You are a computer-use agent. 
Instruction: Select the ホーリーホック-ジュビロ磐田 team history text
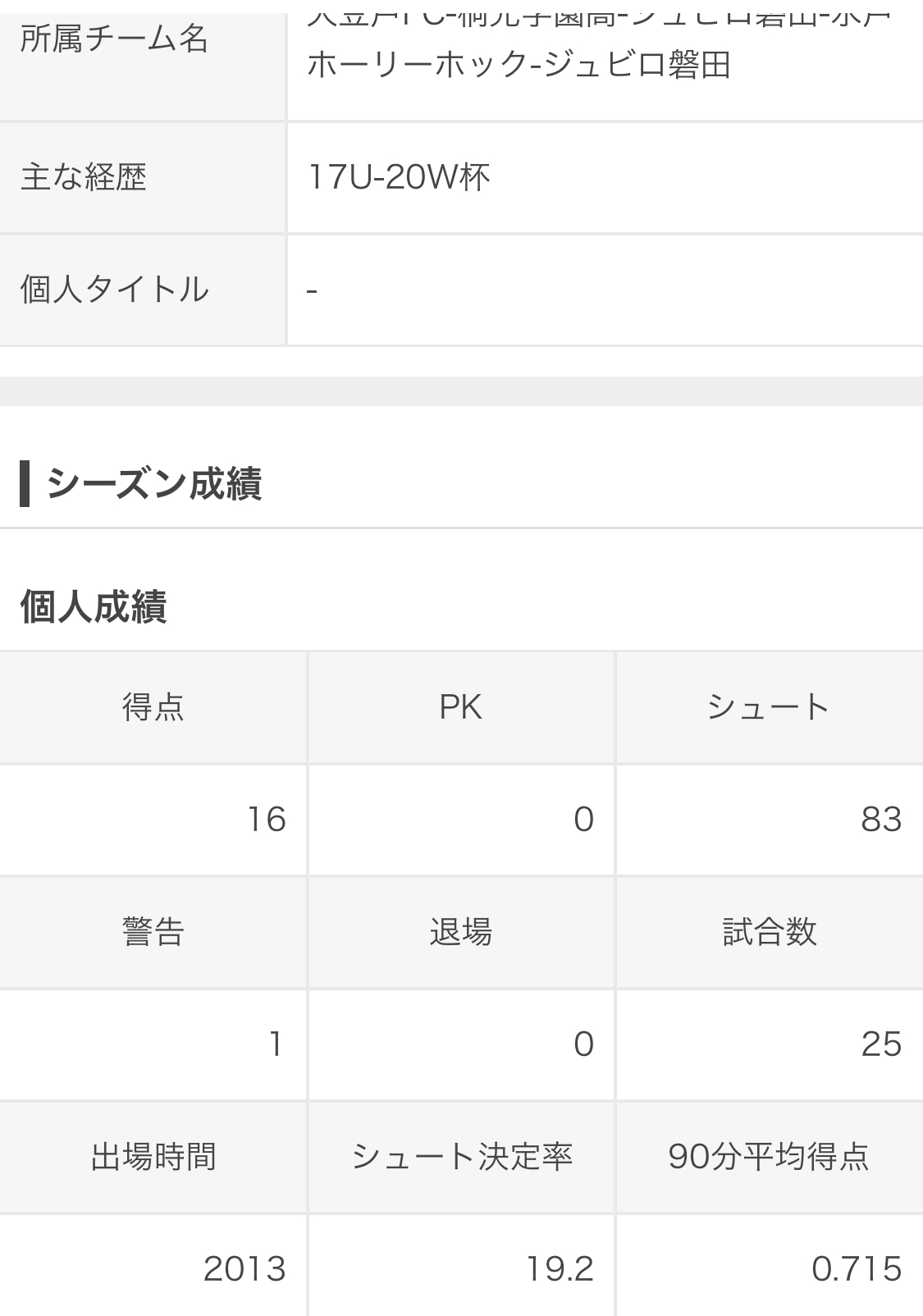pyautogui.click(x=519, y=64)
